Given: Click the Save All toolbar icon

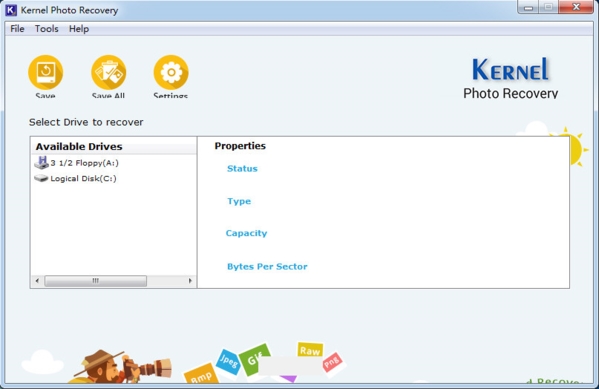Looking at the screenshot, I should tap(108, 73).
